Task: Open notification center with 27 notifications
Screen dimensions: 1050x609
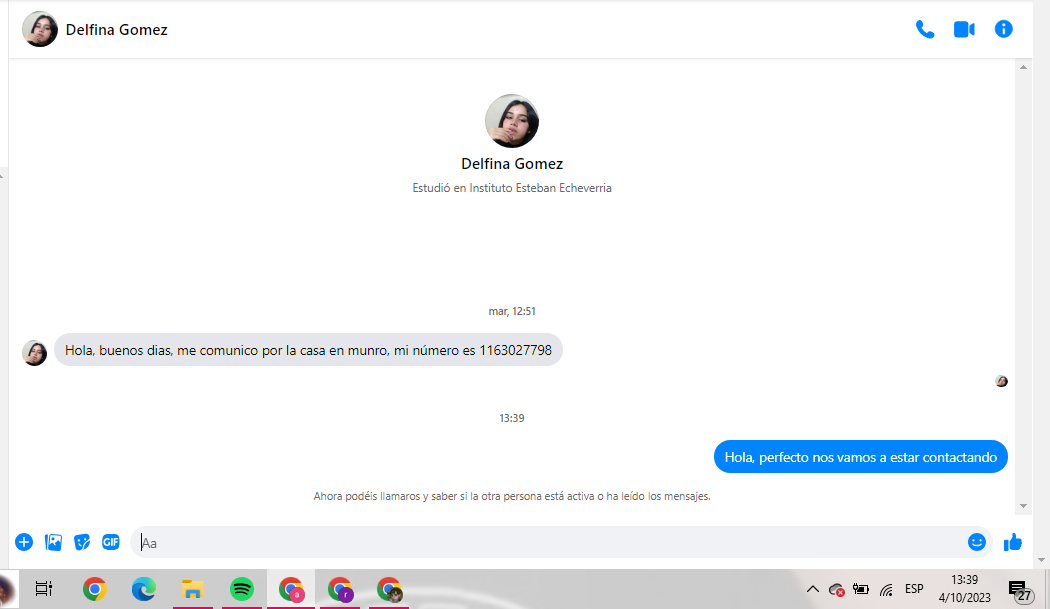Action: pos(1021,590)
